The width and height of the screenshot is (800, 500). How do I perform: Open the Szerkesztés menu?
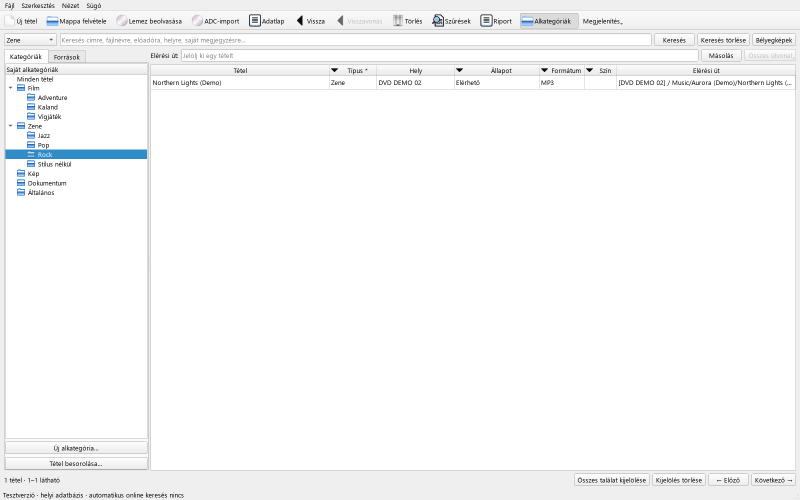tap(38, 6)
